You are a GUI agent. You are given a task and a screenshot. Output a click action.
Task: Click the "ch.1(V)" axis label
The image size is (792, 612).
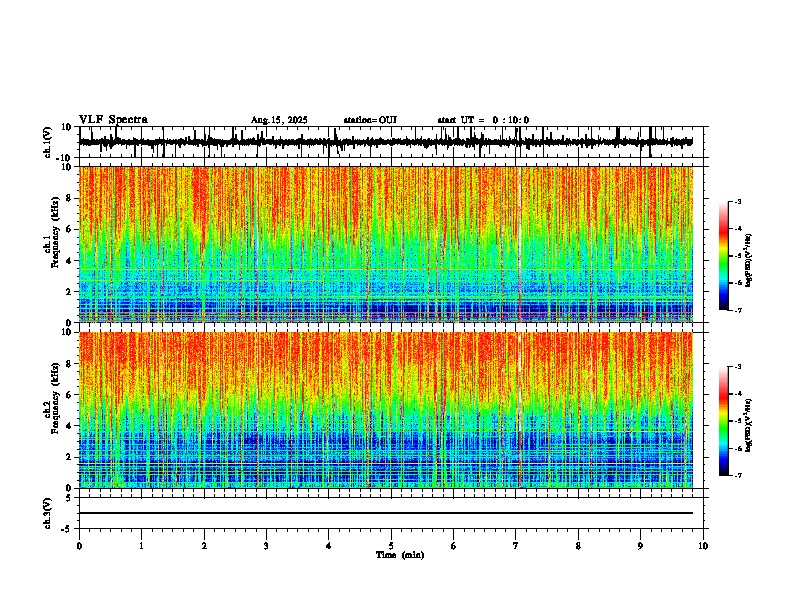click(x=48, y=142)
